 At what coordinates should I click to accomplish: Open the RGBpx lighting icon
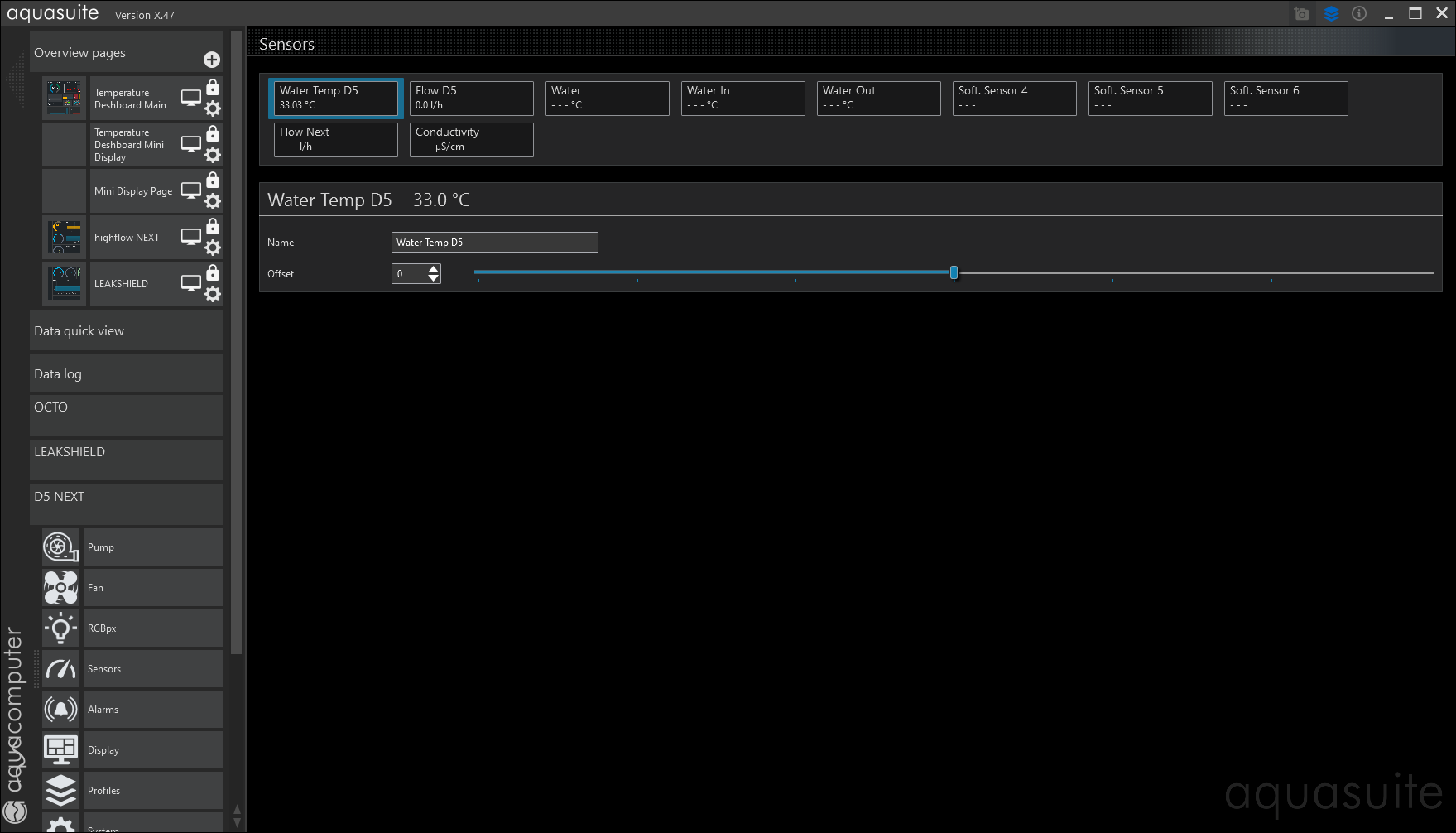pos(61,628)
